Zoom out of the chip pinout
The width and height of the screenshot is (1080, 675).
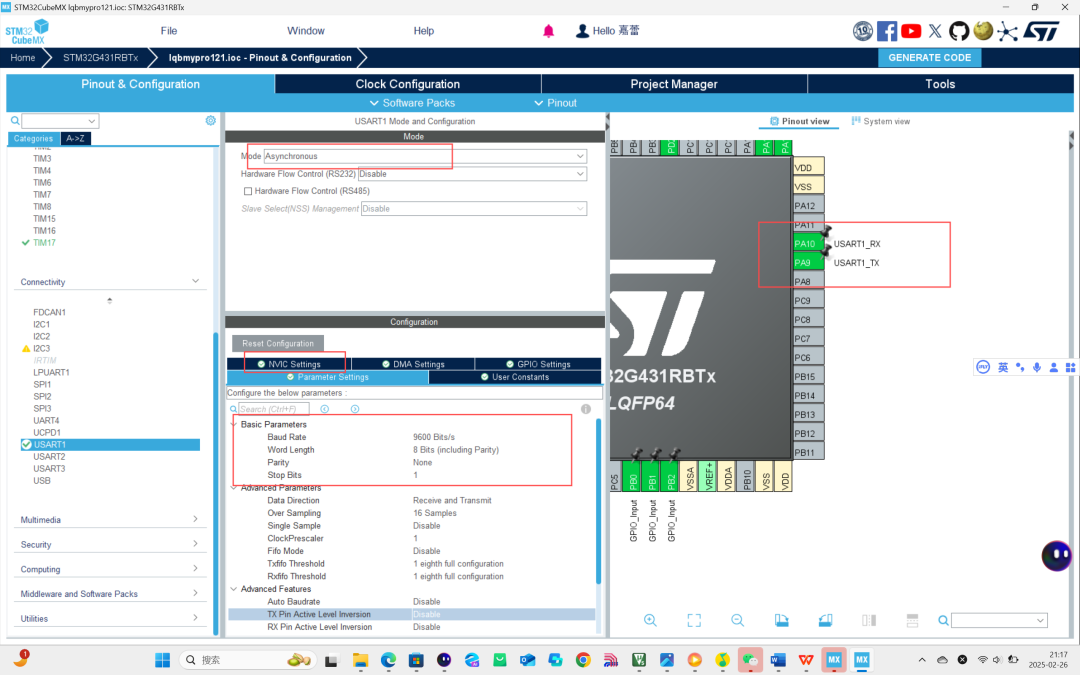click(738, 620)
